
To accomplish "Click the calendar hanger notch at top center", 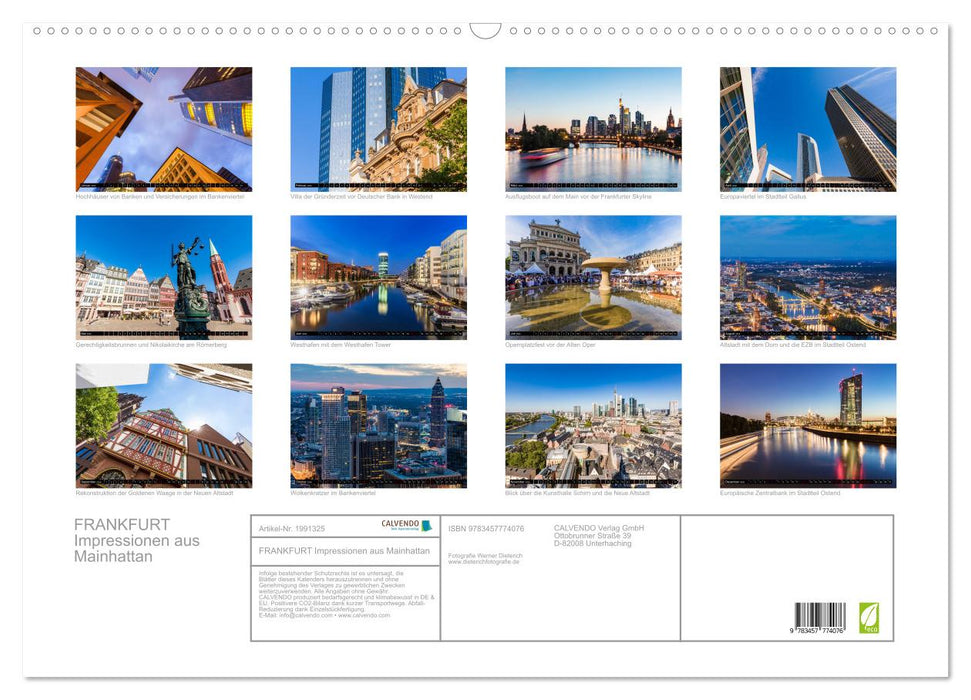I will [x=485, y=30].
